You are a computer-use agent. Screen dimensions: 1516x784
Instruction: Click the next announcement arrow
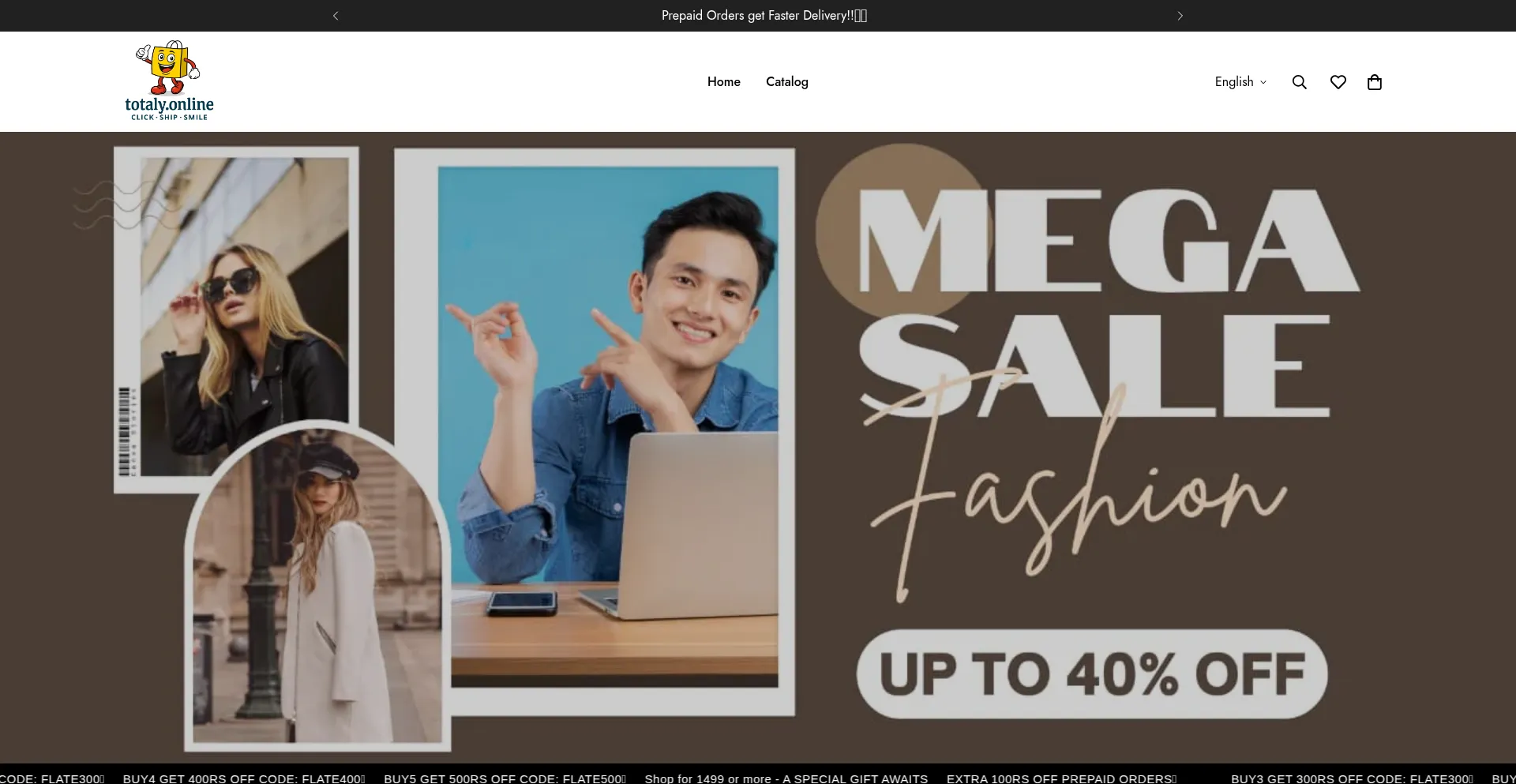click(x=1180, y=16)
